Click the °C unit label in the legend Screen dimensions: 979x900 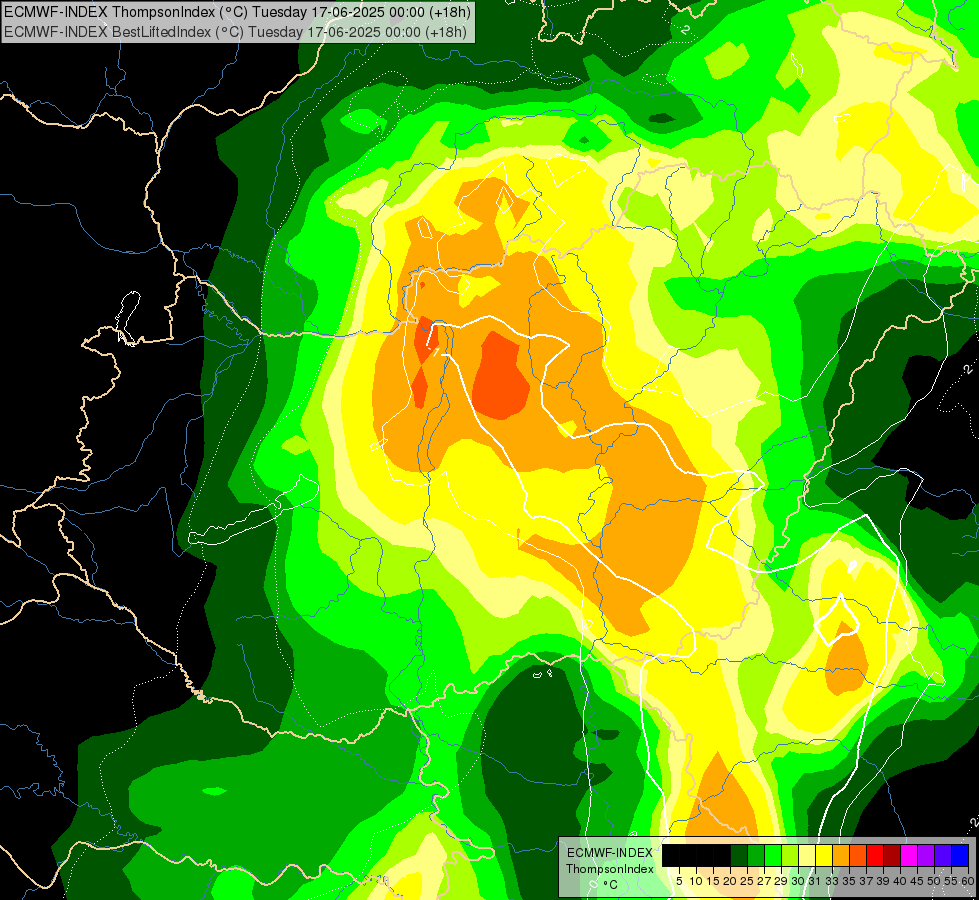click(x=610, y=885)
